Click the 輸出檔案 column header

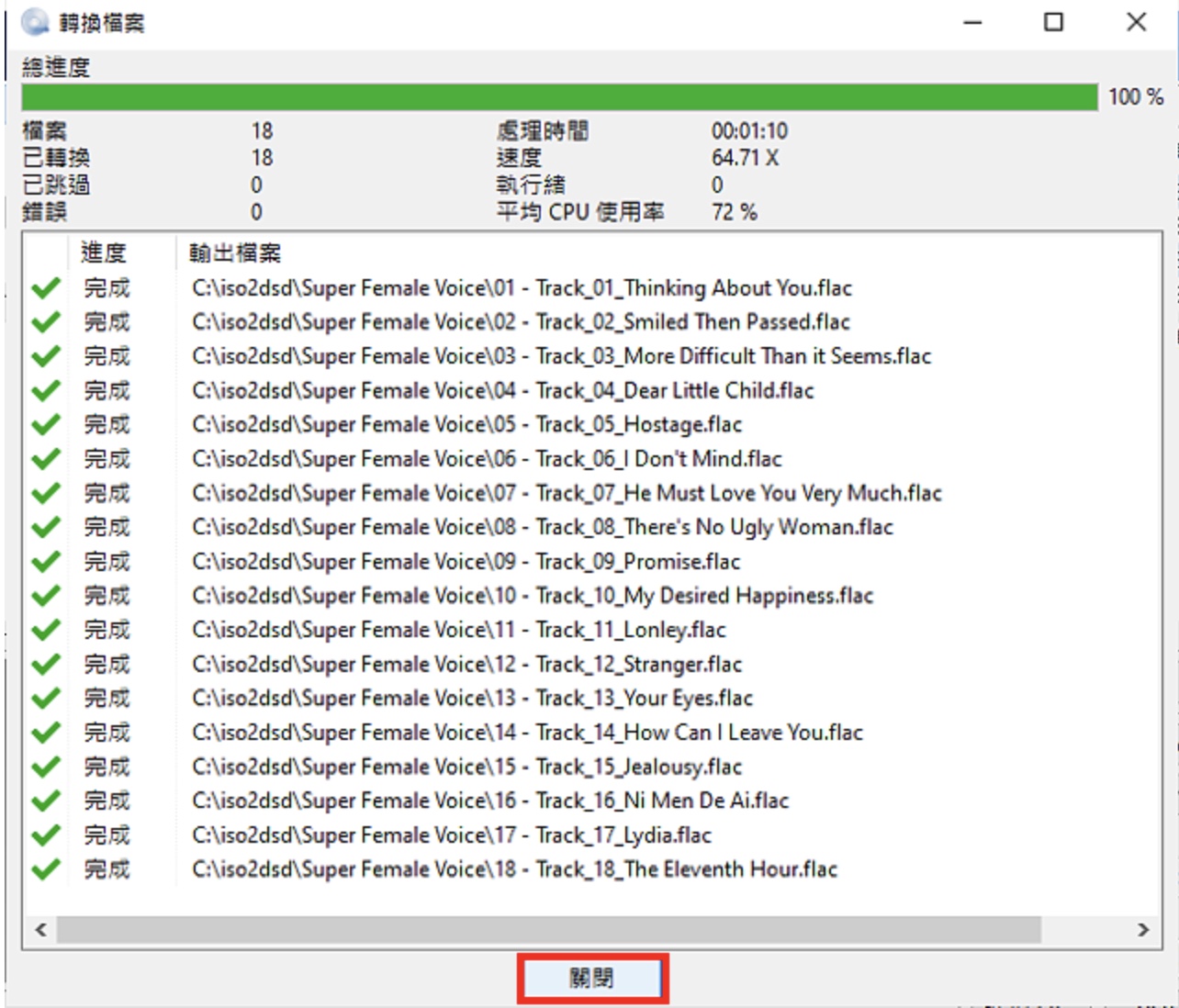[235, 252]
